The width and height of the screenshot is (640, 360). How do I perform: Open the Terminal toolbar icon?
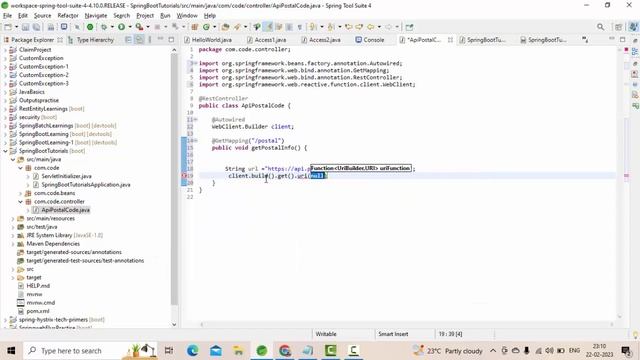(64, 27)
